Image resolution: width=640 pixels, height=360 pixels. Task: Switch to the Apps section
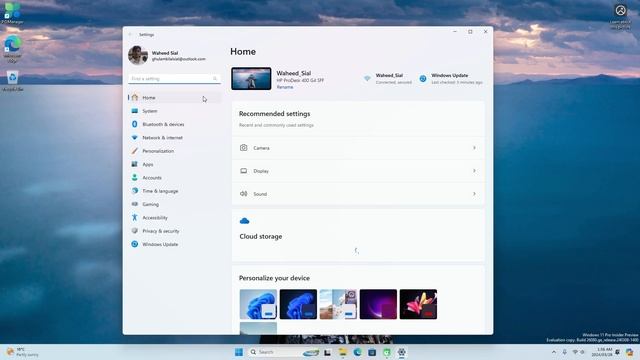pyautogui.click(x=174, y=164)
